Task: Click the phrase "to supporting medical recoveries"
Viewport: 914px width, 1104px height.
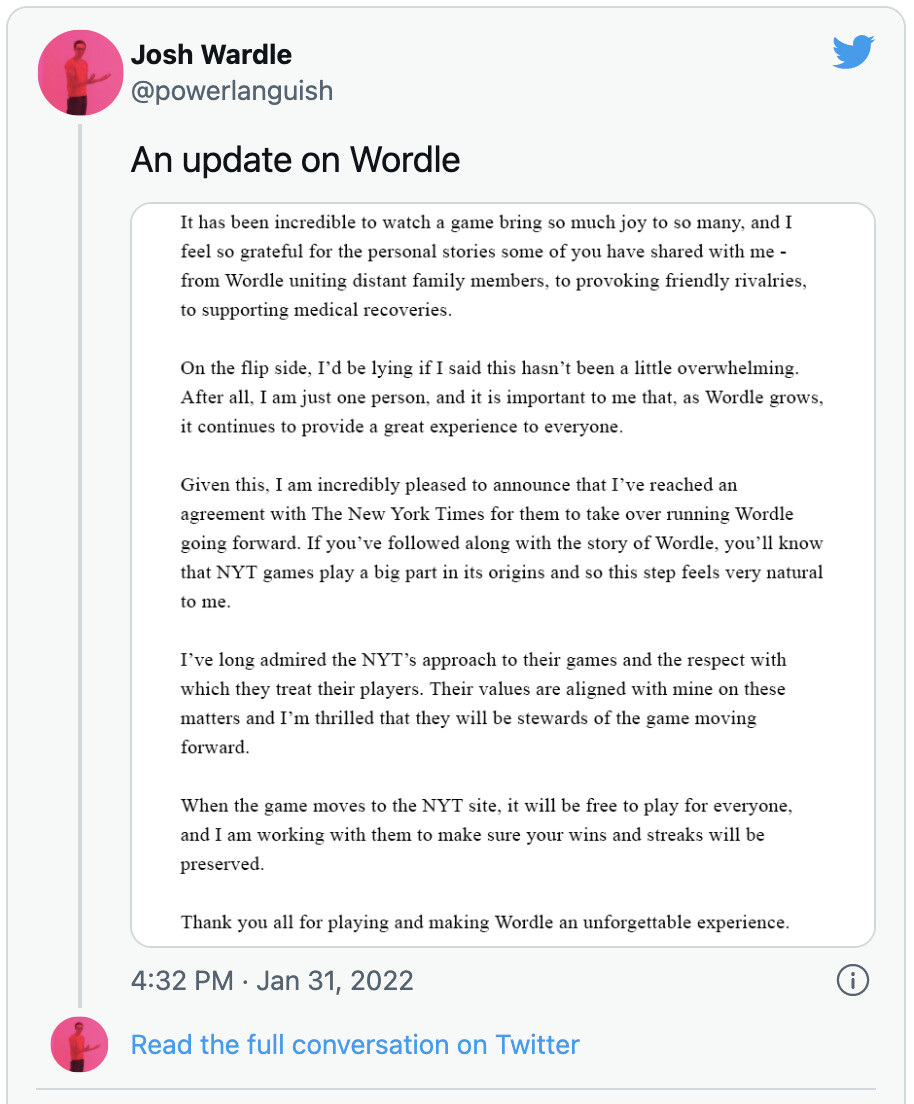Action: (x=316, y=310)
